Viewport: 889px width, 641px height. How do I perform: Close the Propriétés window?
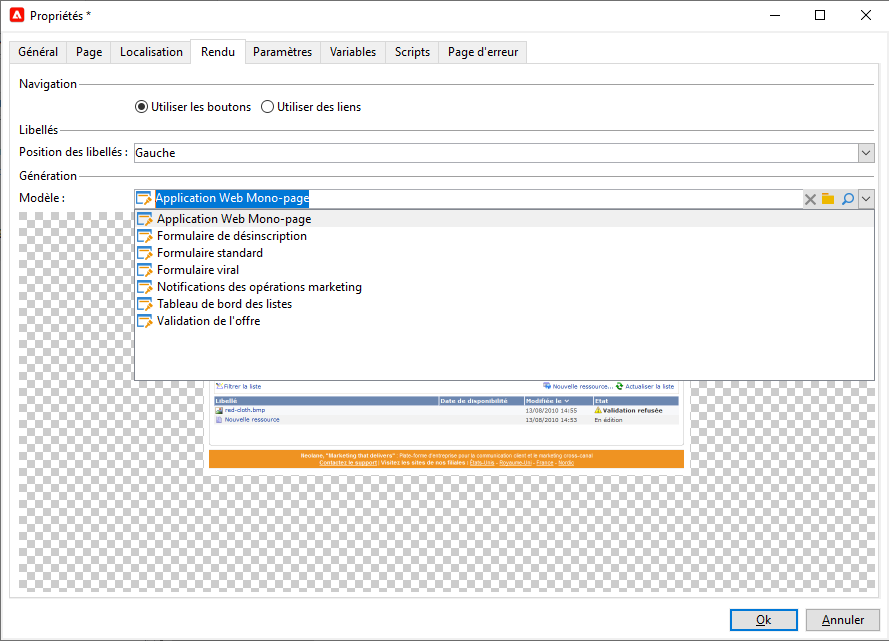[x=866, y=15]
